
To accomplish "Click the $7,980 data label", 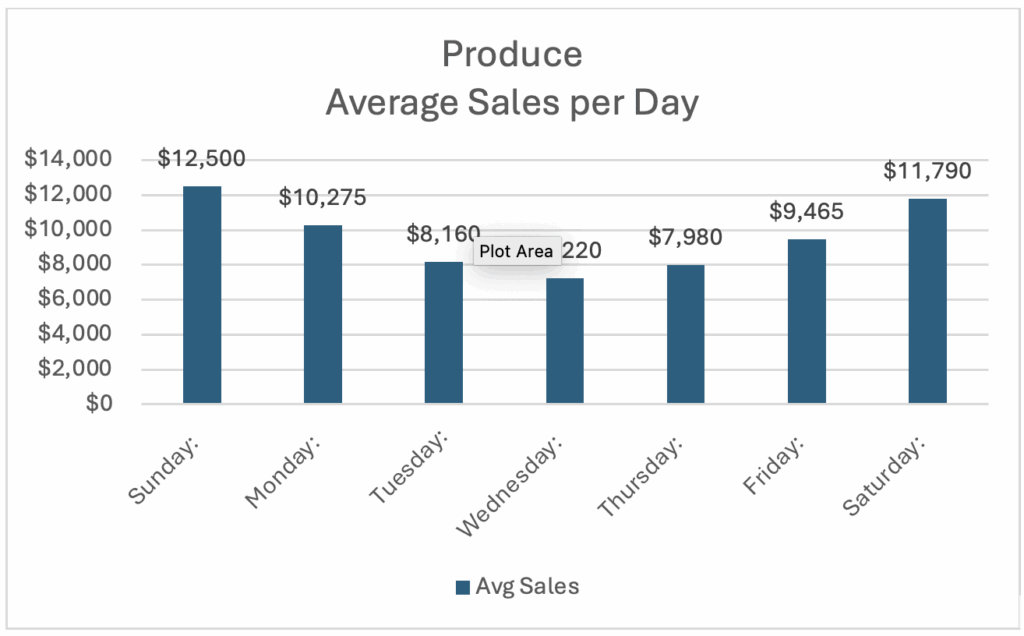I will [686, 237].
